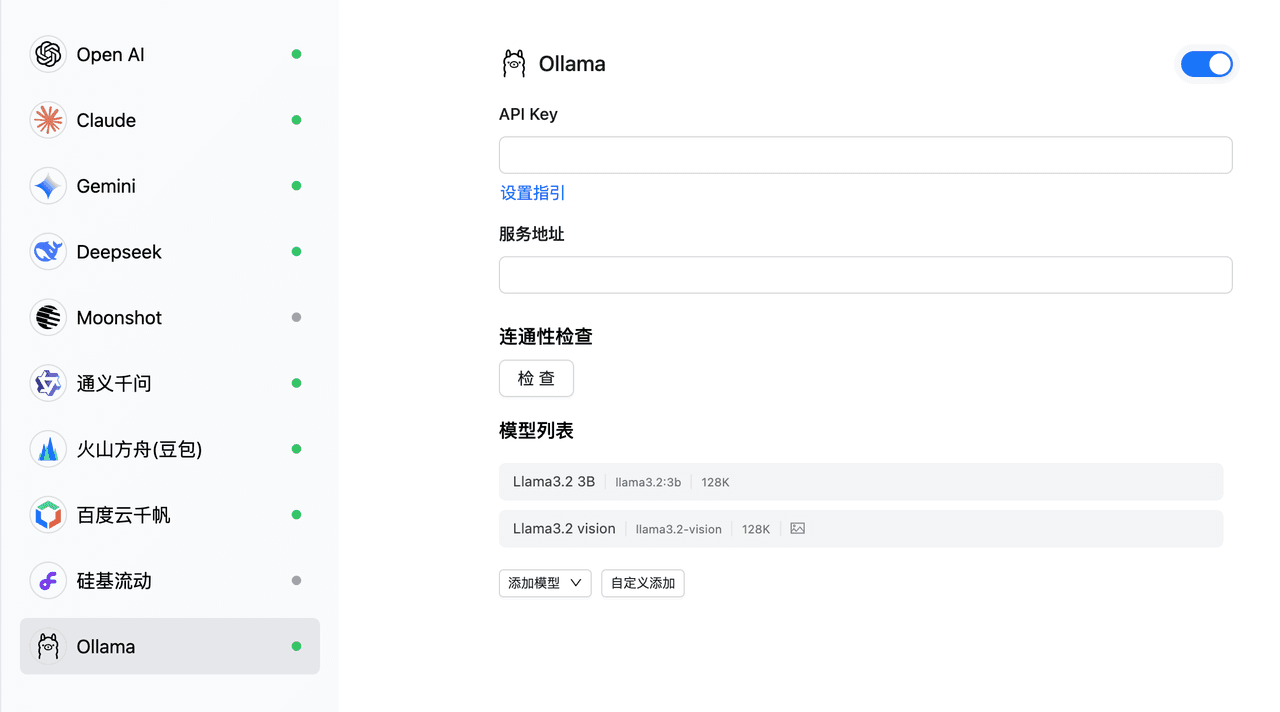This screenshot has width=1280, height=712.
Task: Open the 添加模型 dropdown
Action: point(545,583)
